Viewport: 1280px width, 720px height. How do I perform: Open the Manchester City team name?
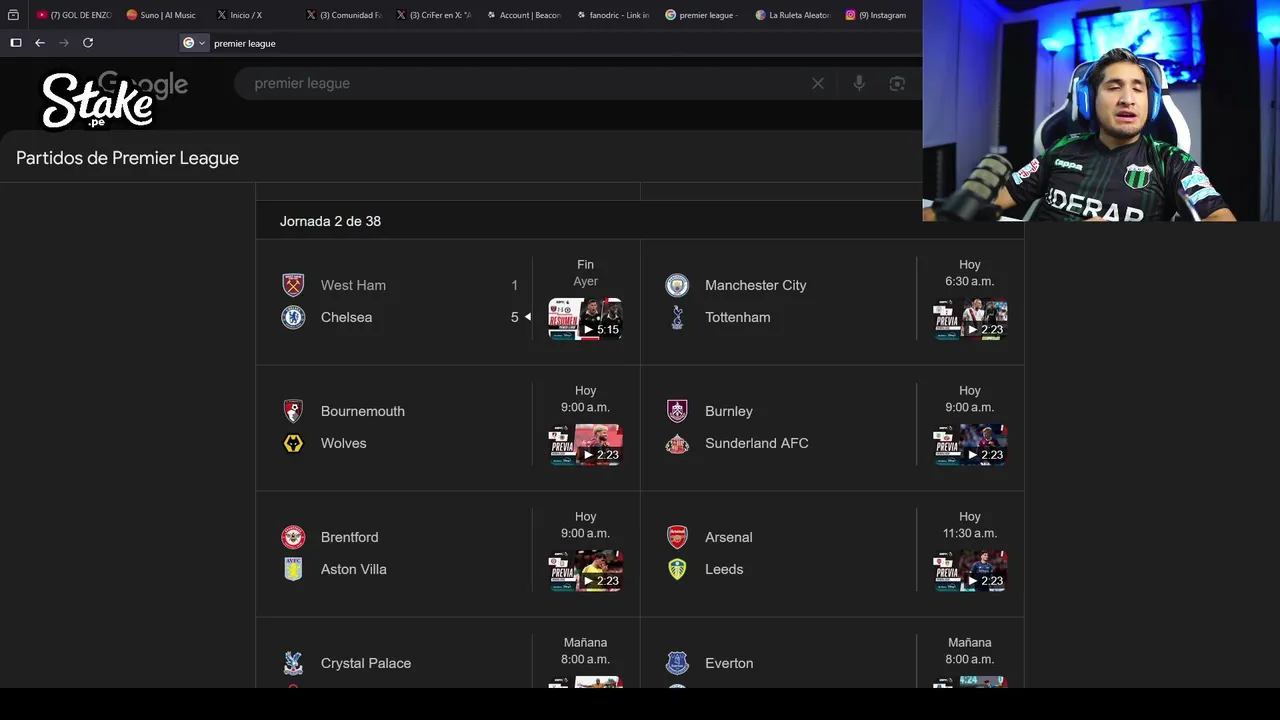[x=755, y=285]
